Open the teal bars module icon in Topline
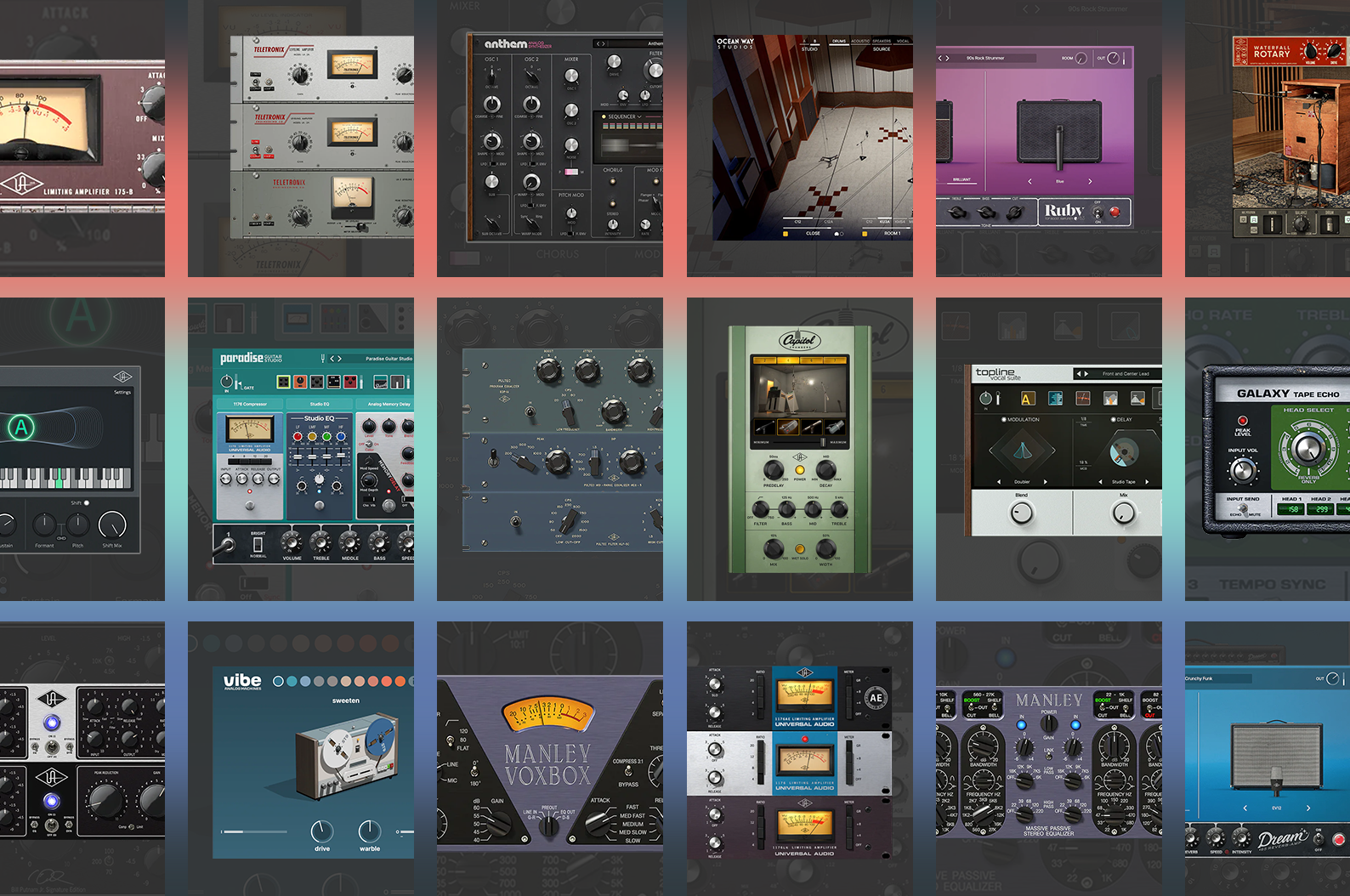Screen dimensions: 1350x896 pos(1055,398)
